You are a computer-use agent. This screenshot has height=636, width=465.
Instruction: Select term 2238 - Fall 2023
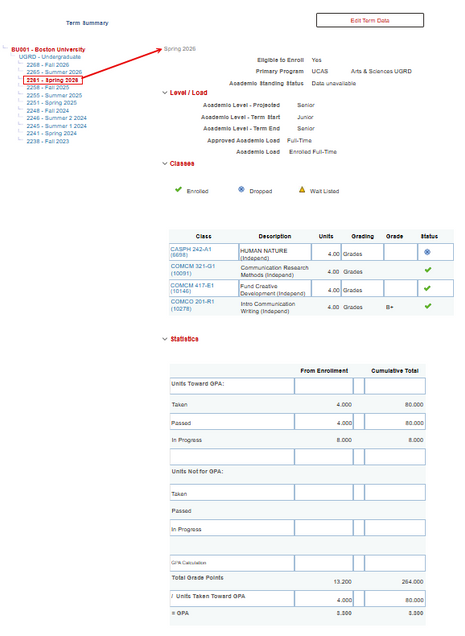coord(48,141)
